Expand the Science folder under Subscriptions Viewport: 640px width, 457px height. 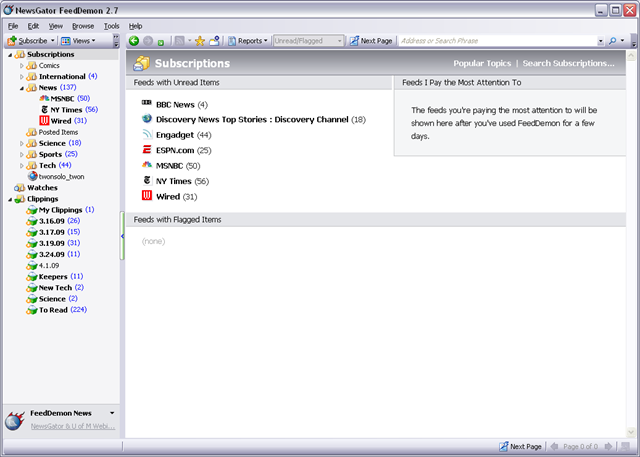tap(22, 144)
